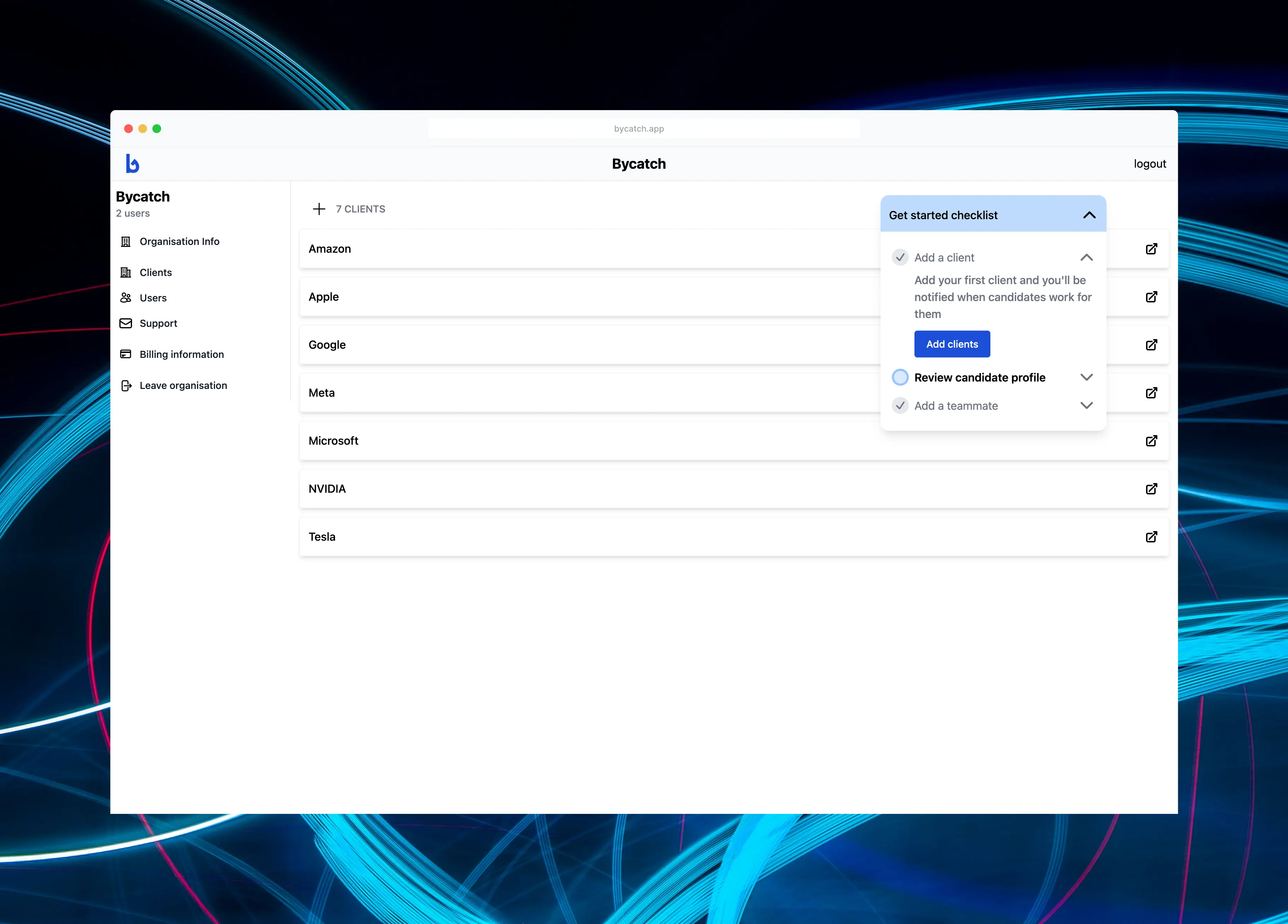This screenshot has width=1288, height=924.
Task: Click the green maximize window button
Action: [x=157, y=129]
